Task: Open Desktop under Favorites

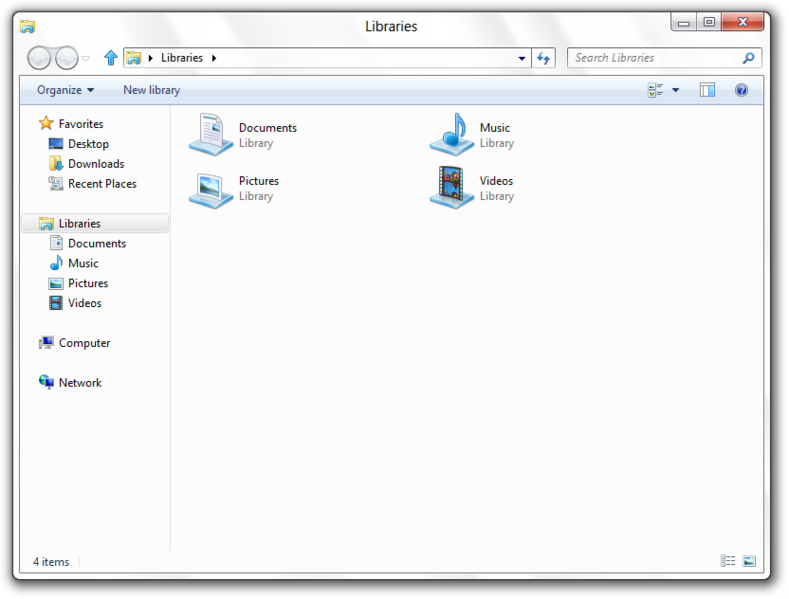Action: (x=78, y=144)
